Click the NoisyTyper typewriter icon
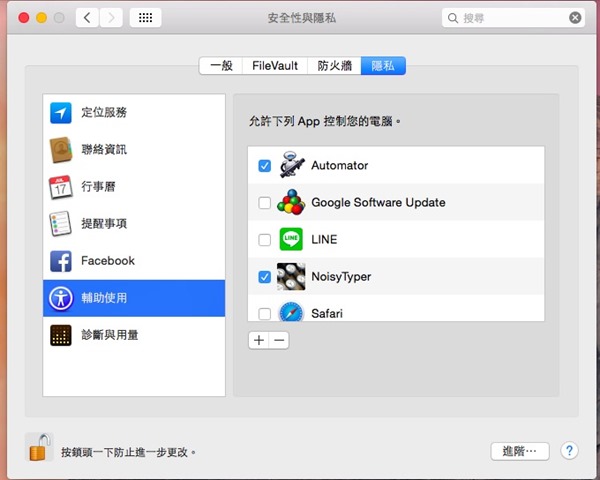600x480 pixels. coord(291,276)
